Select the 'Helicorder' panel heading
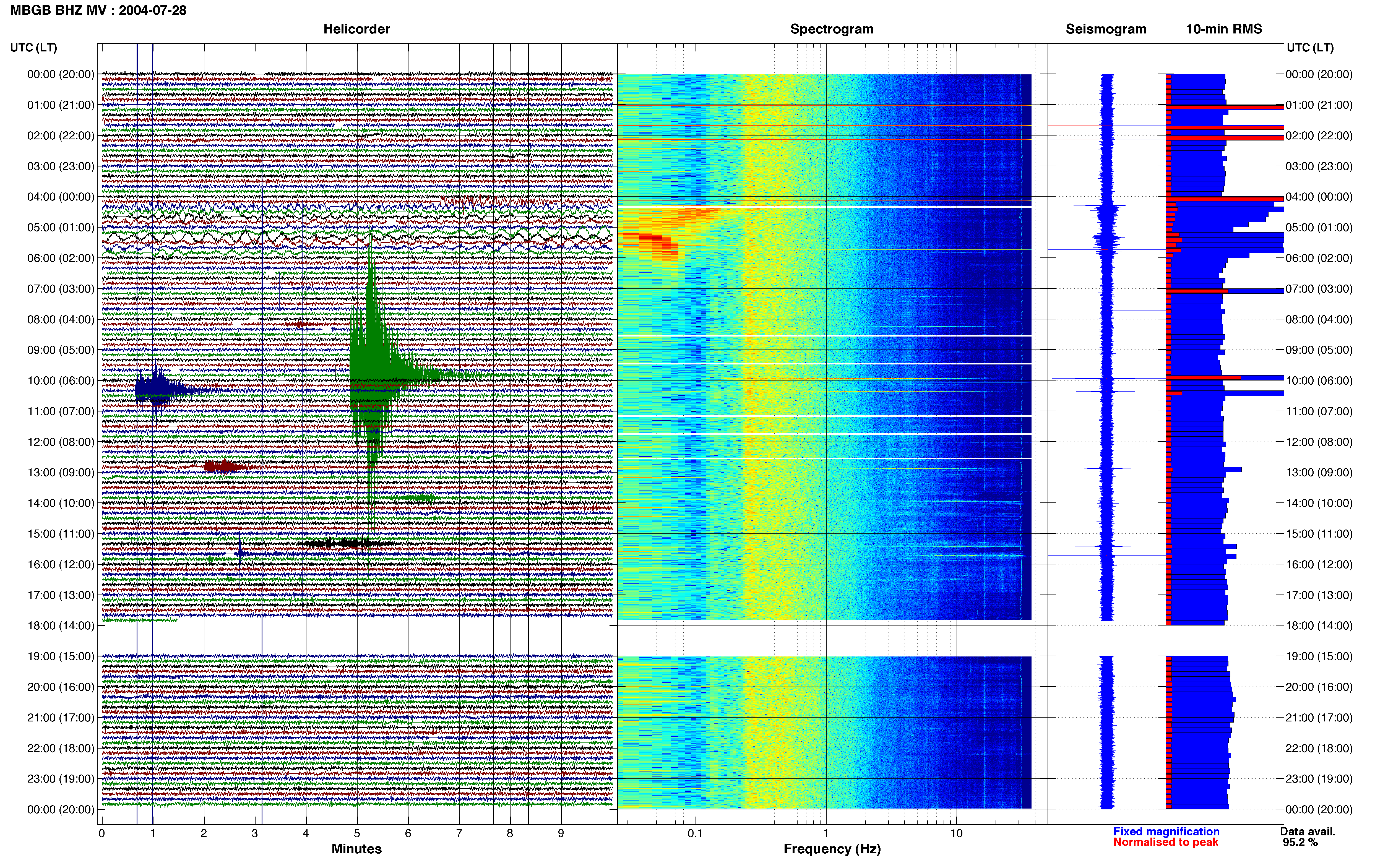The width and height of the screenshot is (1388, 868). (x=356, y=29)
